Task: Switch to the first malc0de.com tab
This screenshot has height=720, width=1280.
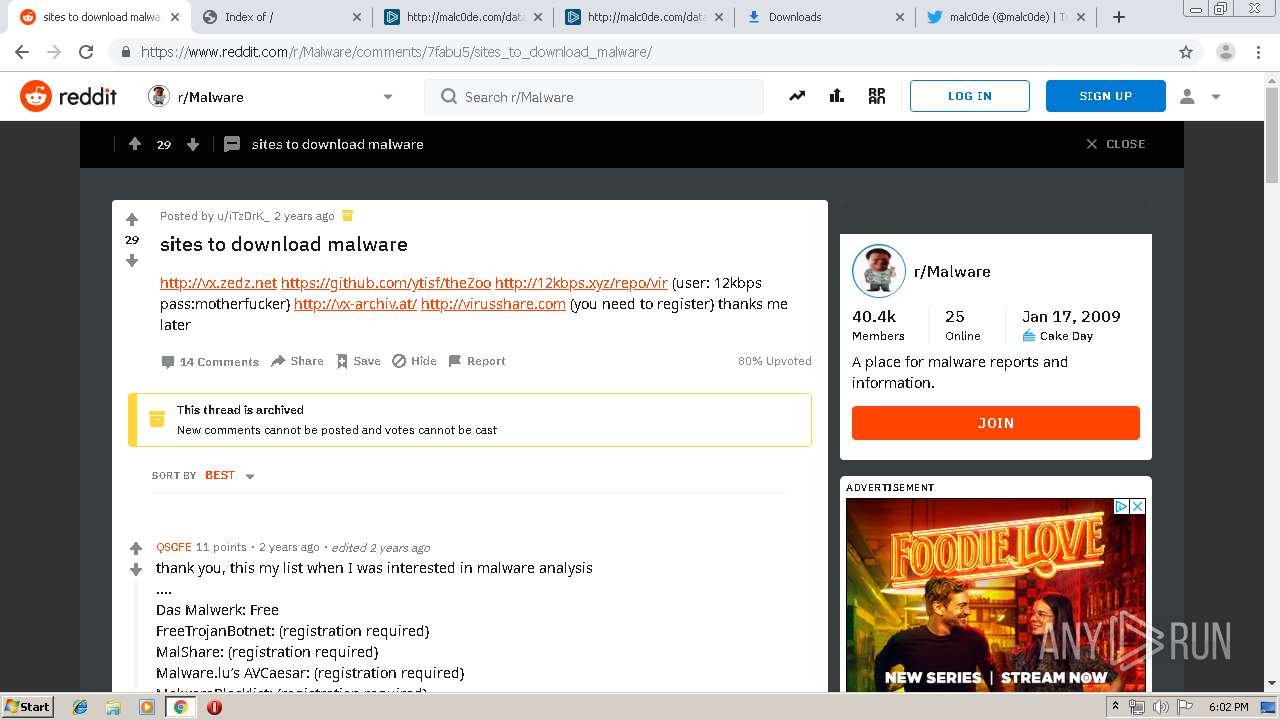Action: [x=462, y=17]
